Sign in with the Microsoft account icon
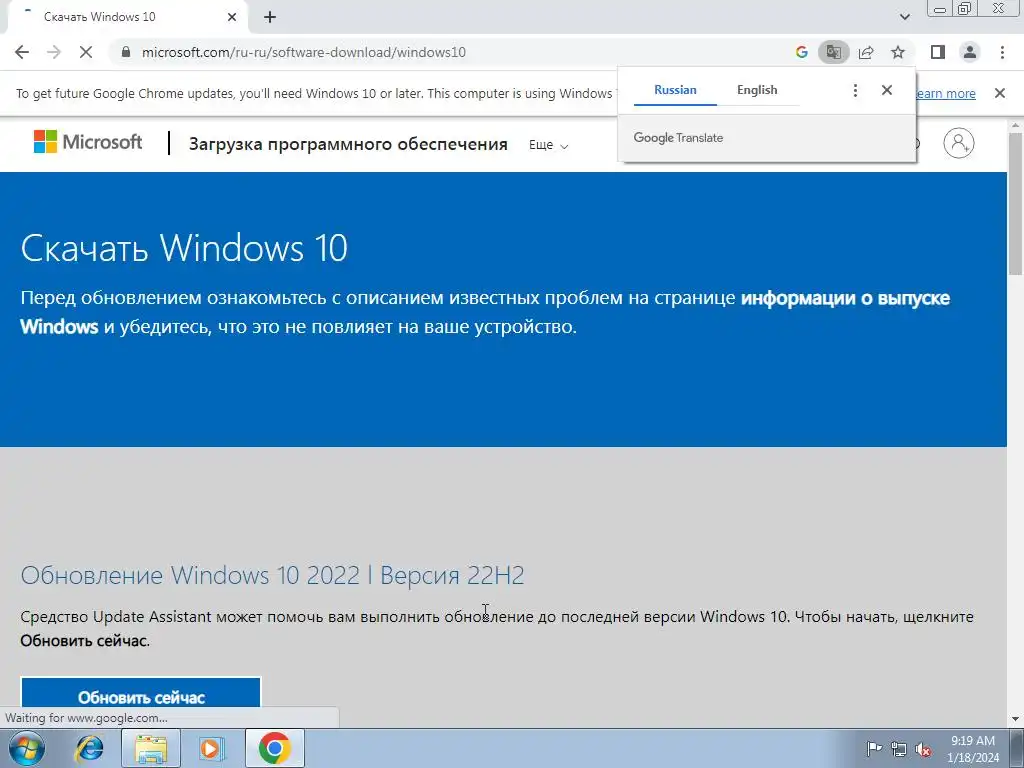The width and height of the screenshot is (1024, 768). tap(959, 142)
